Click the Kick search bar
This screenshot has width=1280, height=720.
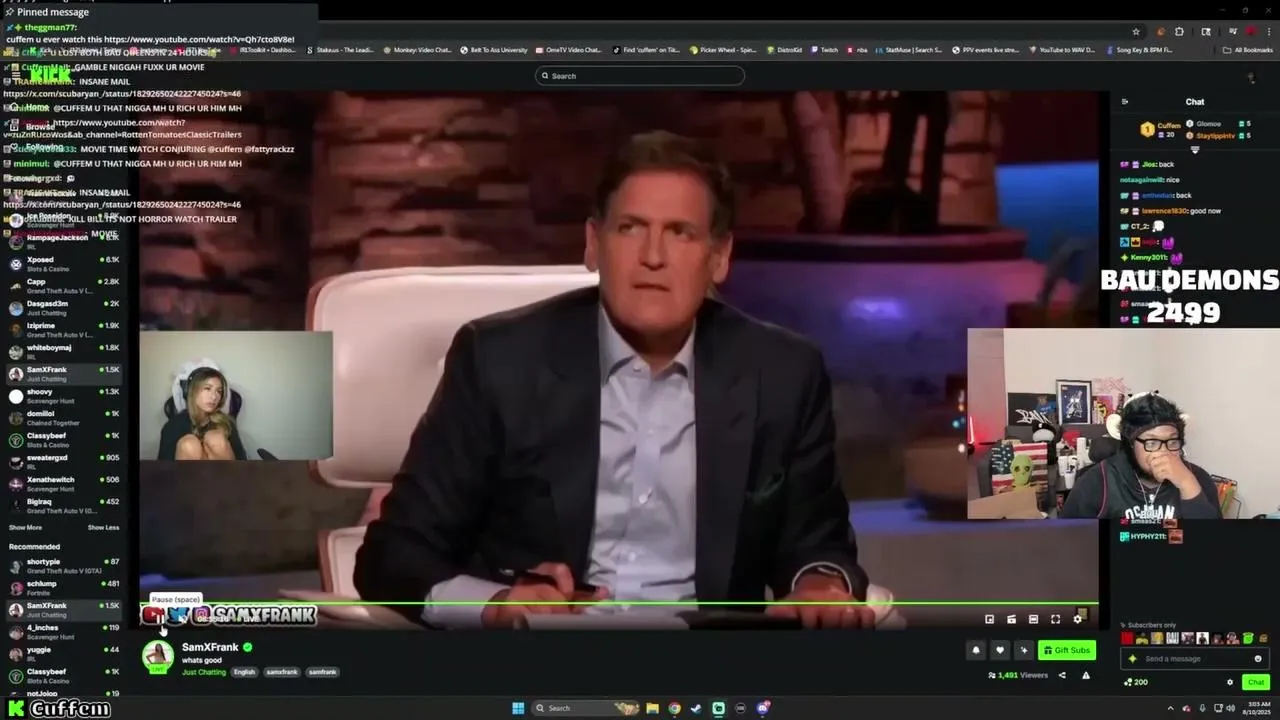(x=640, y=76)
